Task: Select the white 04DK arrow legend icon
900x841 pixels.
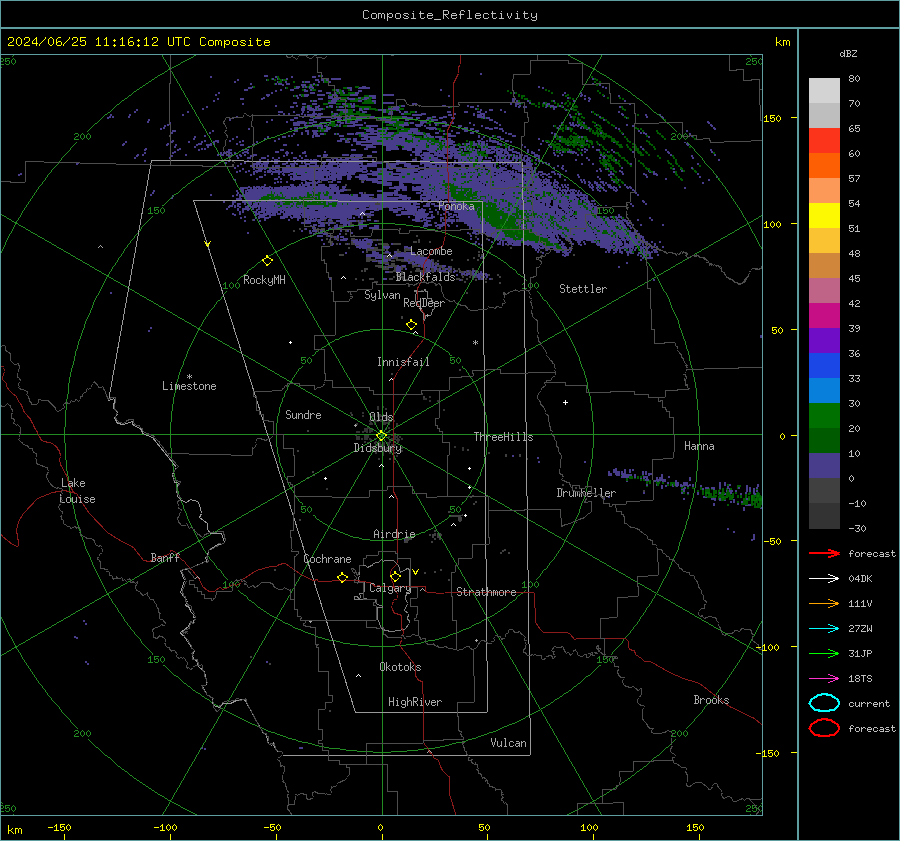Action: [x=824, y=578]
